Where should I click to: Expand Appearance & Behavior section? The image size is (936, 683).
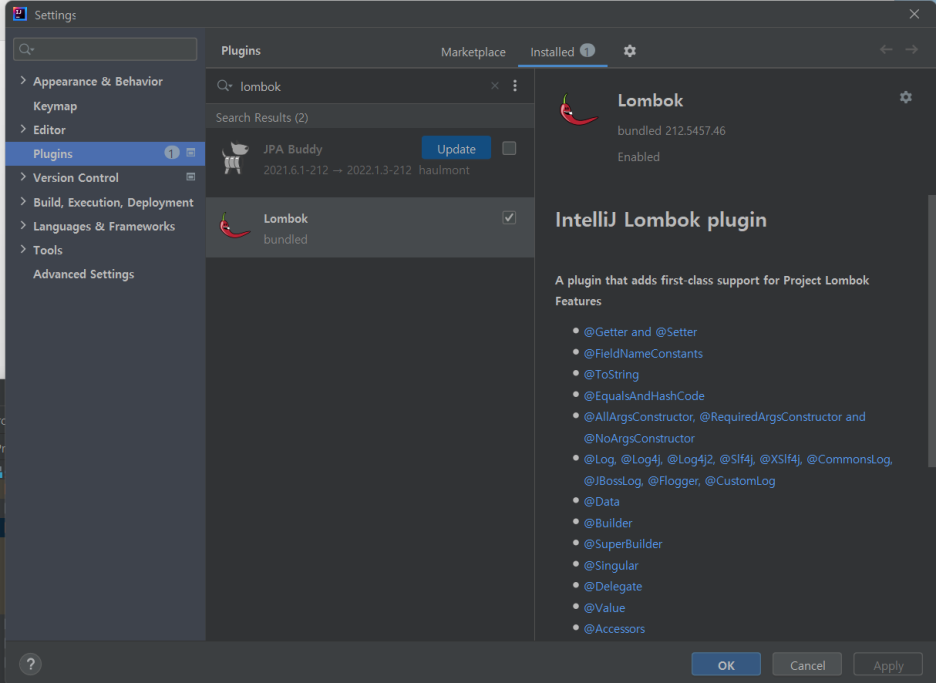tap(23, 81)
